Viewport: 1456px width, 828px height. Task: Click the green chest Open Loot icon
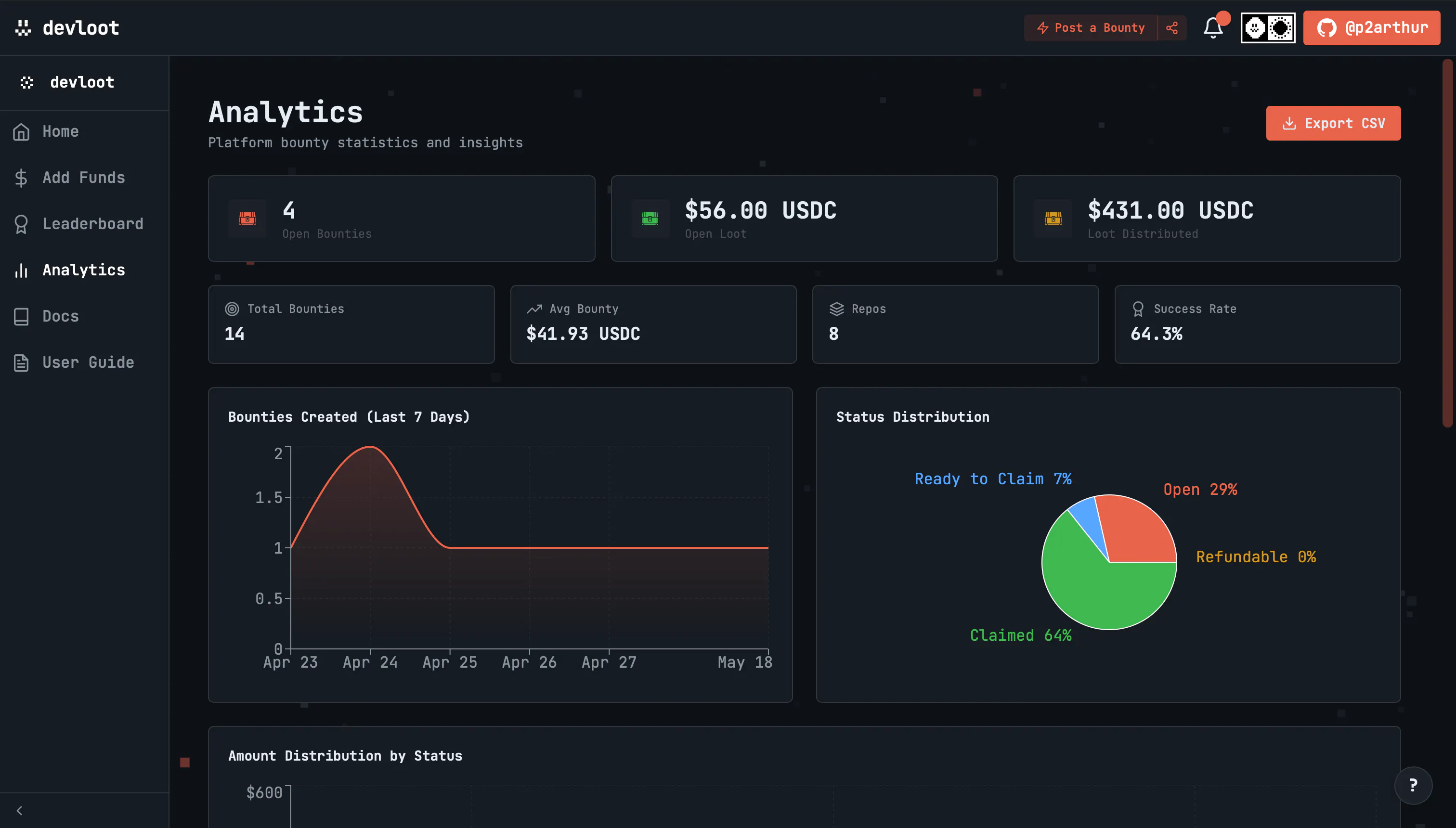[650, 219]
